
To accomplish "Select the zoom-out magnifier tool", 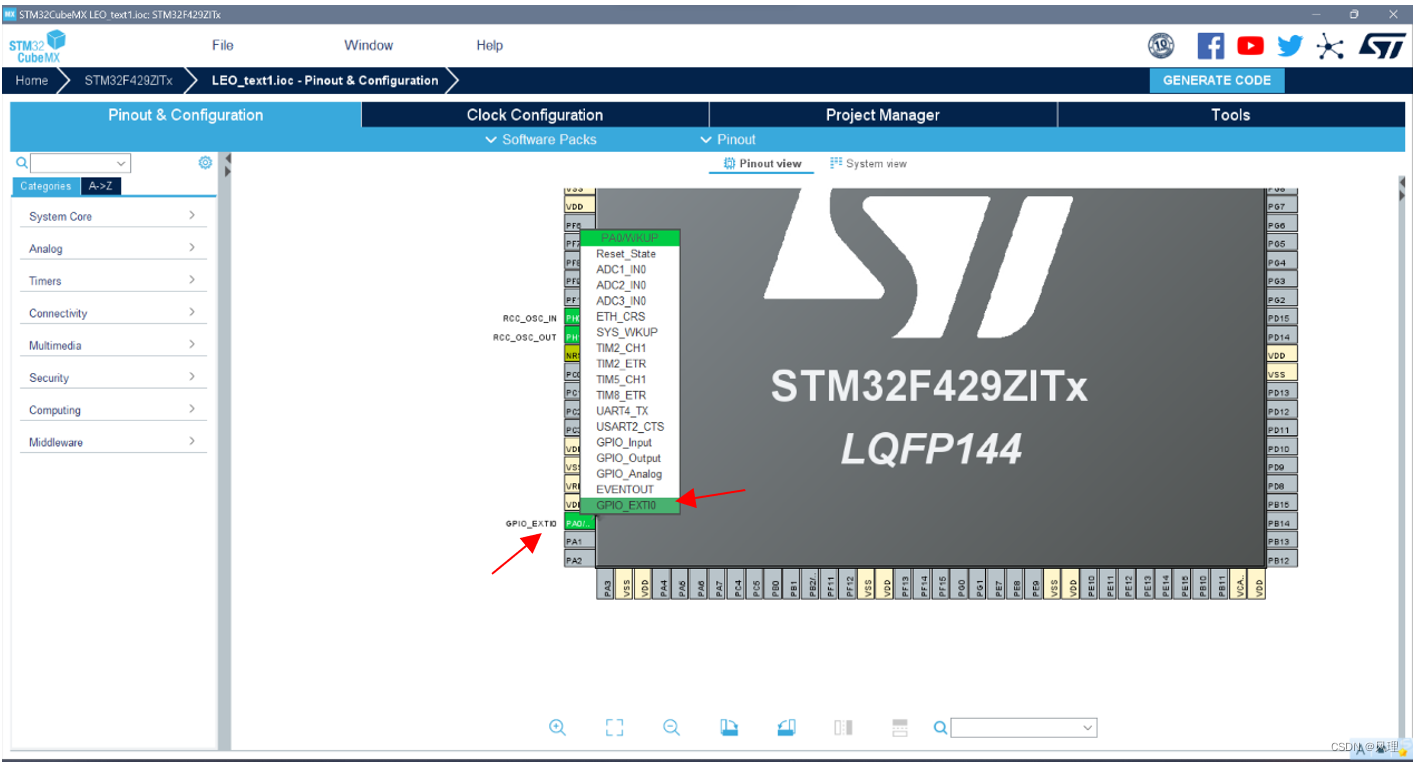I will pyautogui.click(x=671, y=727).
